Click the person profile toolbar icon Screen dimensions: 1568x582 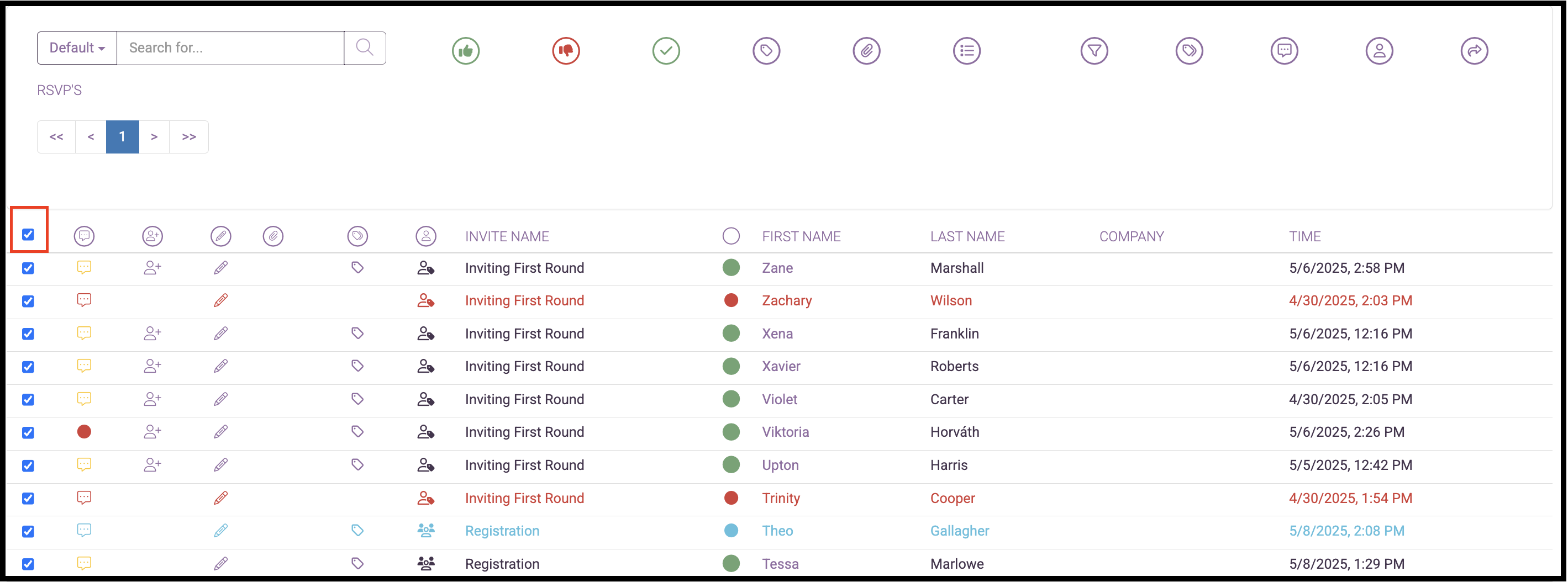point(1379,50)
